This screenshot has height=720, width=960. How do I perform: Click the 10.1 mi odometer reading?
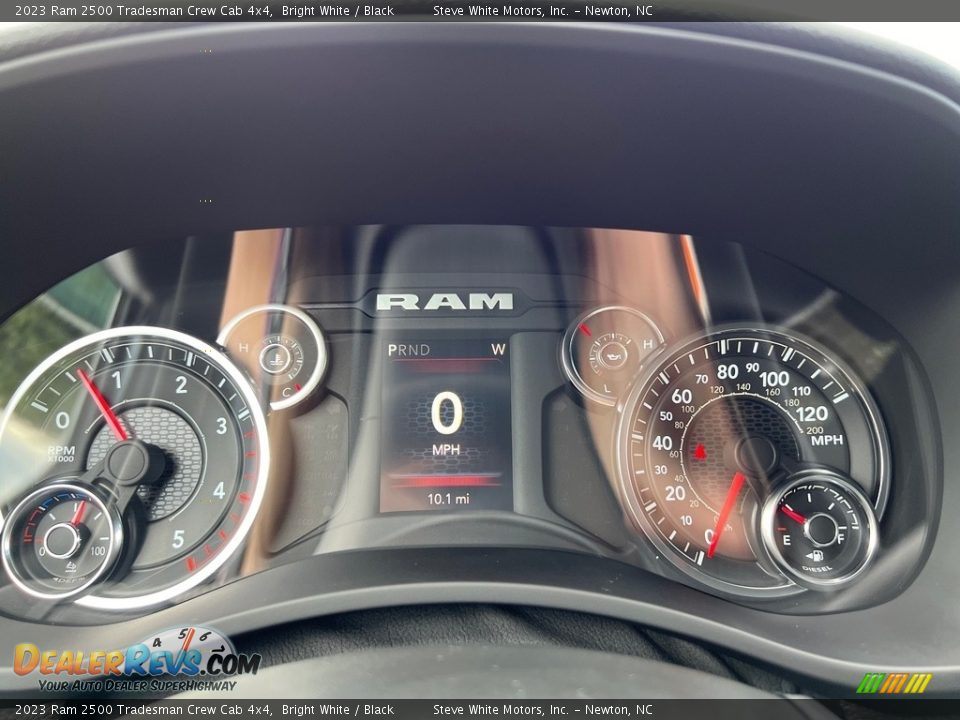tap(448, 499)
